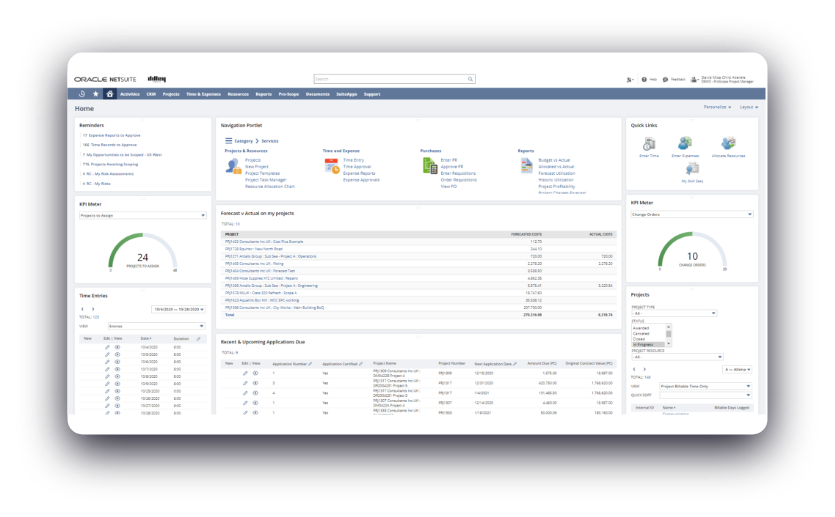Open the Time & Expenses menu
835x517 pixels.
pos(203,94)
